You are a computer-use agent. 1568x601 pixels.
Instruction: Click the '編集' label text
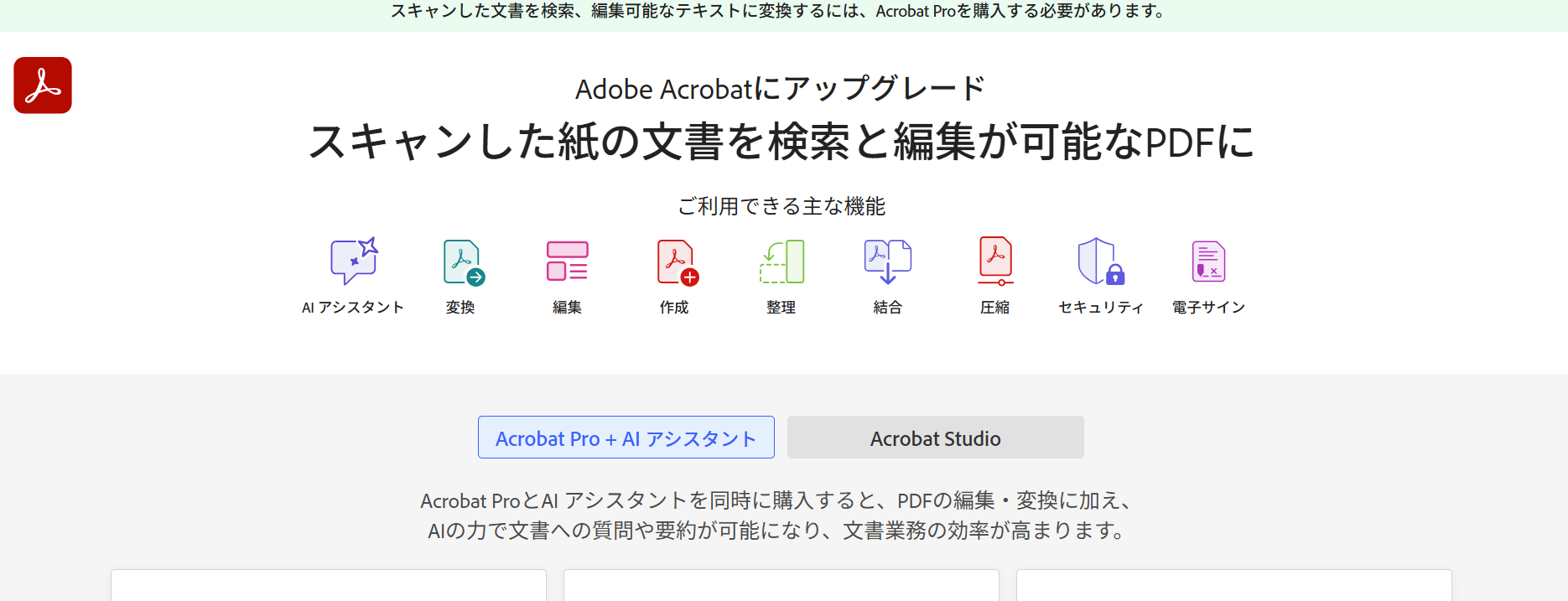coord(568,308)
